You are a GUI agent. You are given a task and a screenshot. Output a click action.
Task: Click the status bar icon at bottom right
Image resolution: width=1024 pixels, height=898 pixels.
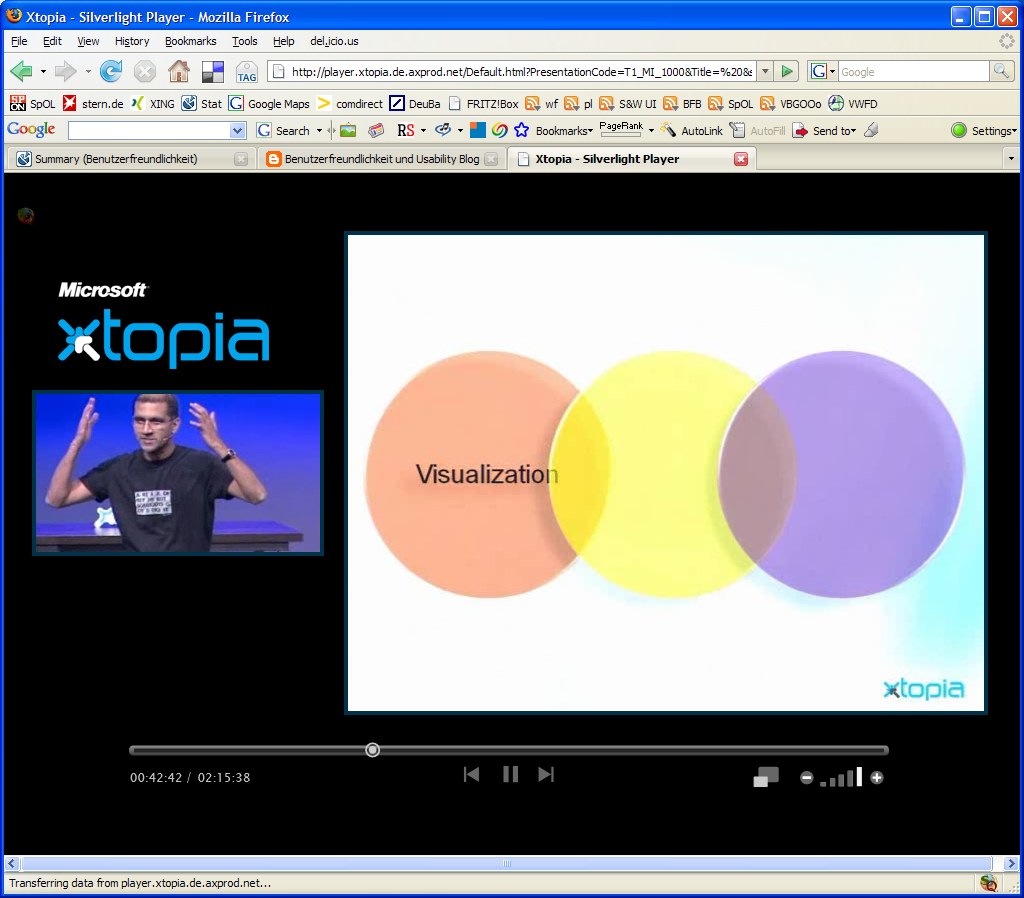click(x=989, y=883)
